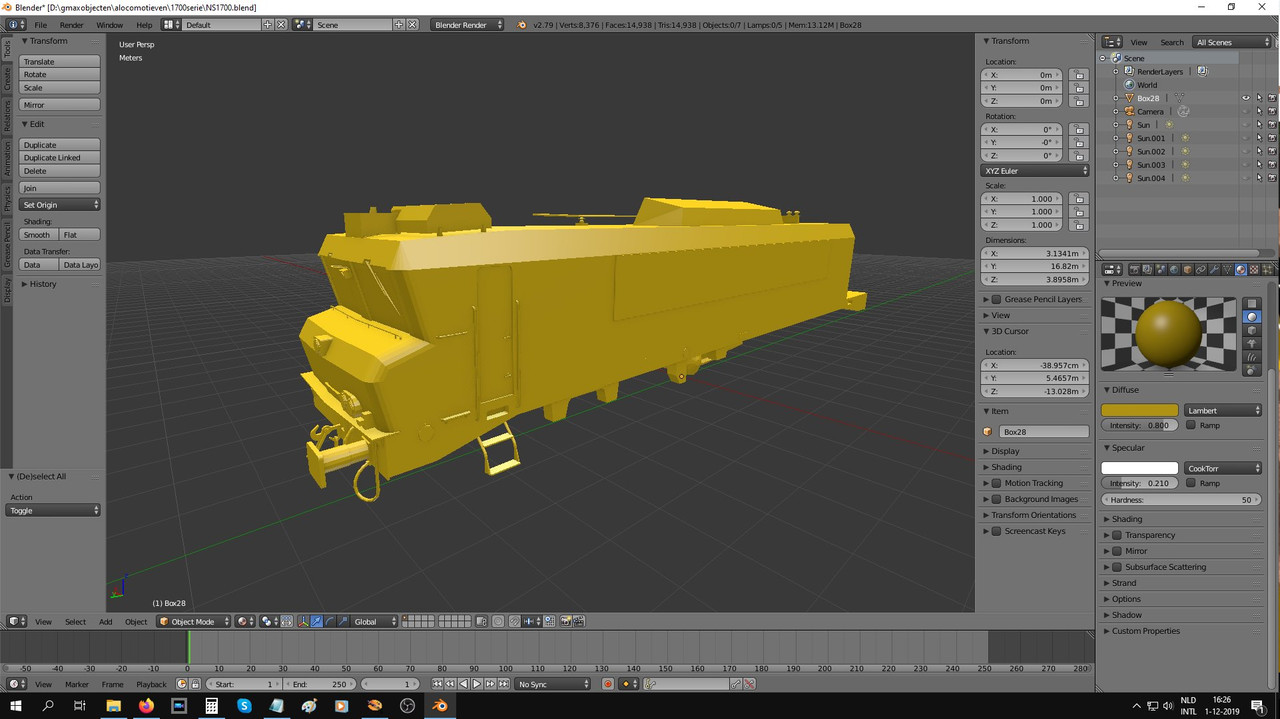Enable the Diffuse Ramp checkbox
This screenshot has height=719, width=1280.
(x=1190, y=425)
